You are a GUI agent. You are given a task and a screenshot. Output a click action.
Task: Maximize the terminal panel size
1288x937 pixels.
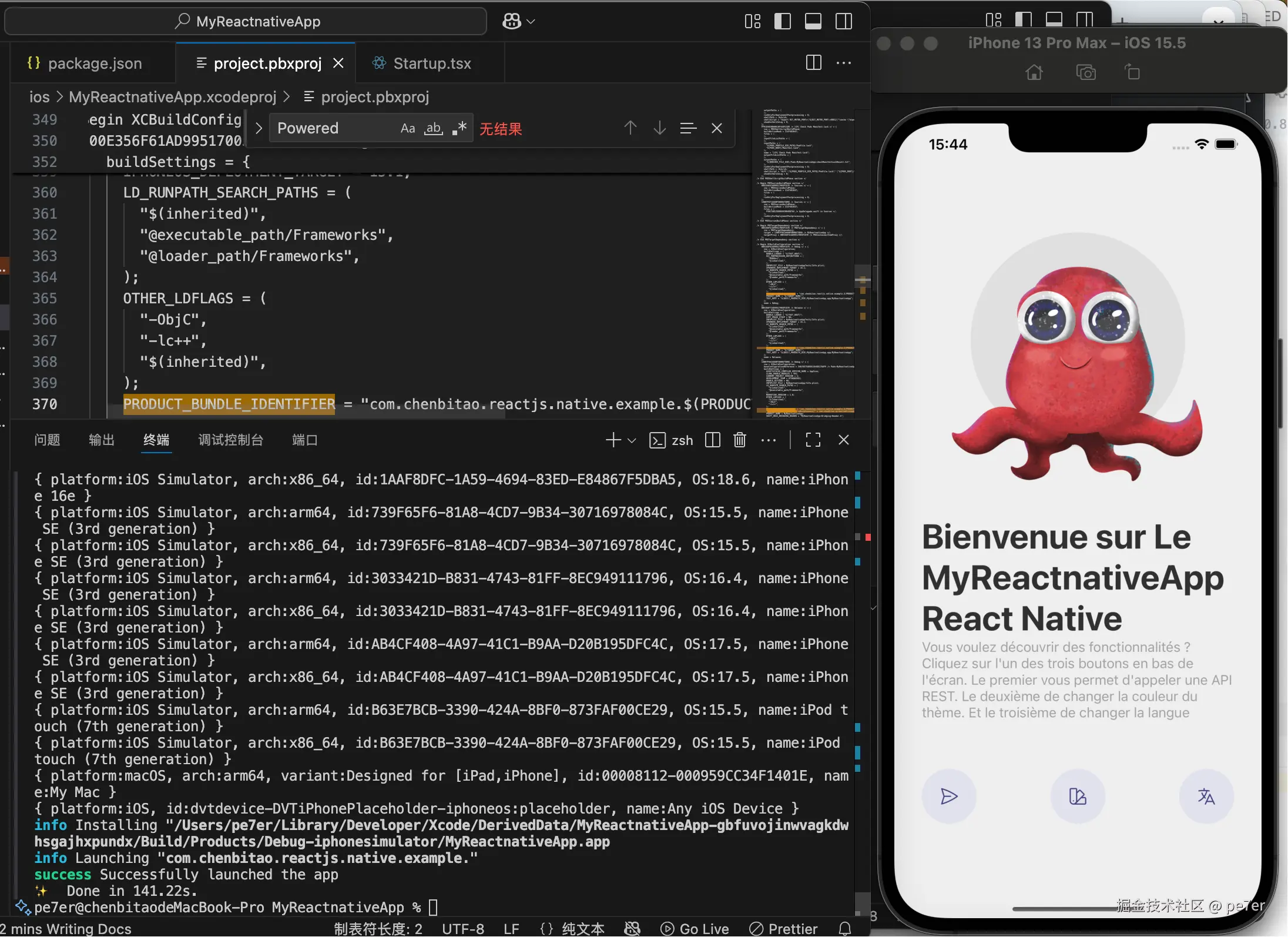click(813, 440)
